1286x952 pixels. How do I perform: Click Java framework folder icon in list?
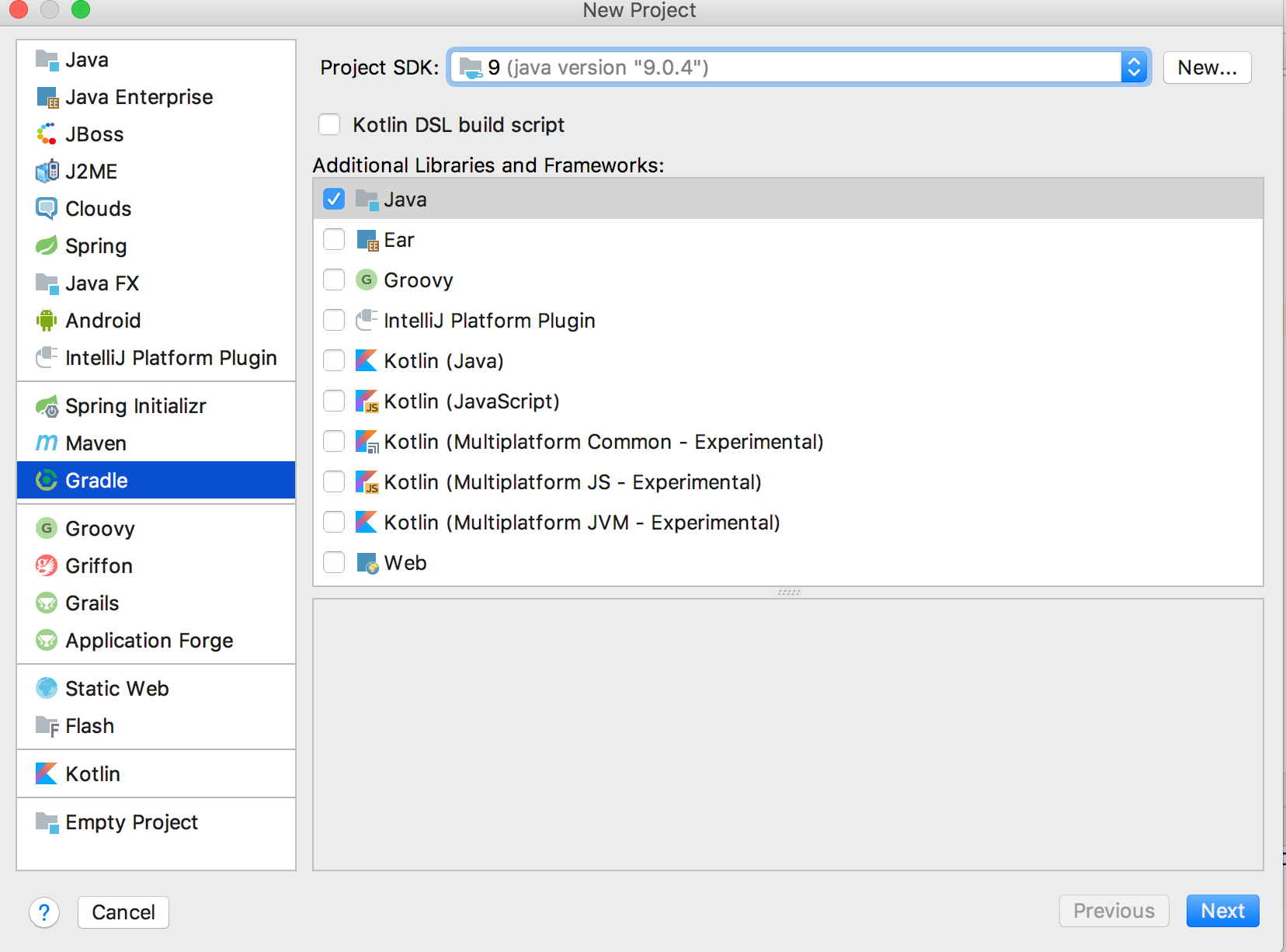coord(367,200)
